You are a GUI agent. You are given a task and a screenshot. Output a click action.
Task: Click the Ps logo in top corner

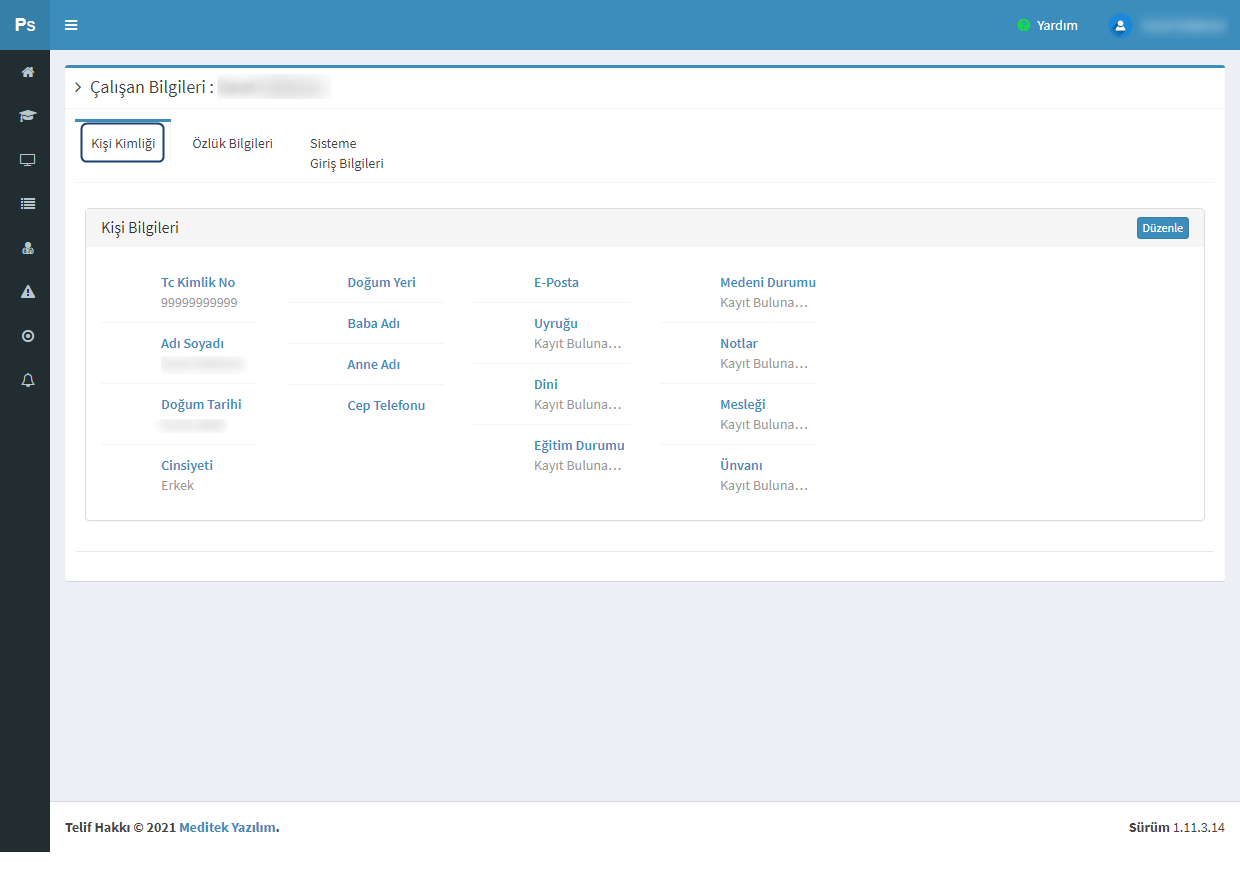click(x=25, y=25)
